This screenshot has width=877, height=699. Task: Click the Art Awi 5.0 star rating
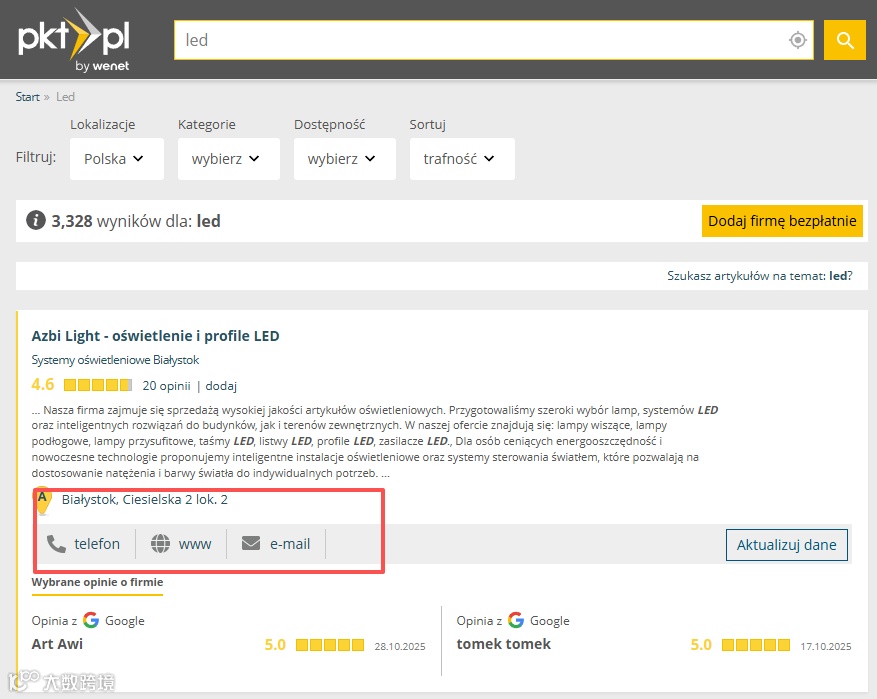pos(330,645)
